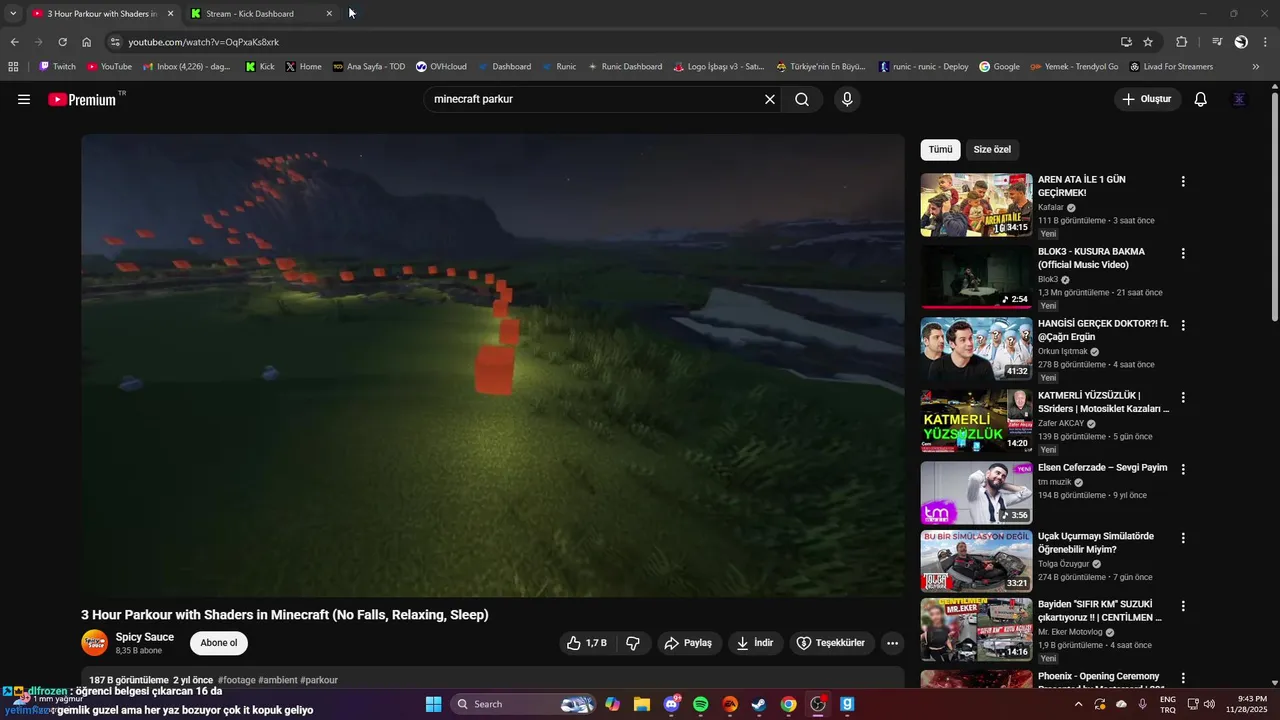This screenshot has width=1280, height=720.
Task: Subscribe with the Abone ol button
Action: coord(219,643)
